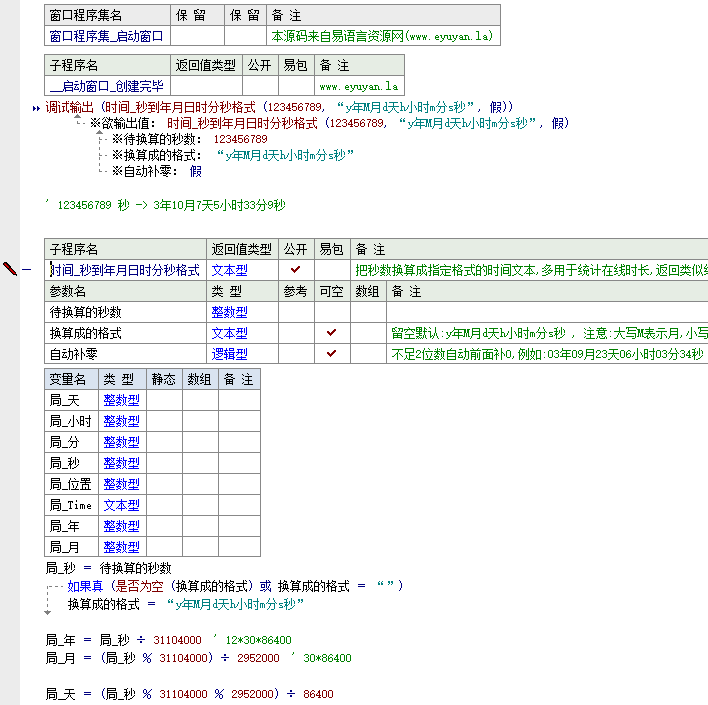The height and width of the screenshot is (705, 708).
Task: Select the 窗口程序集_启动窗口 name cell
Action: pos(107,36)
